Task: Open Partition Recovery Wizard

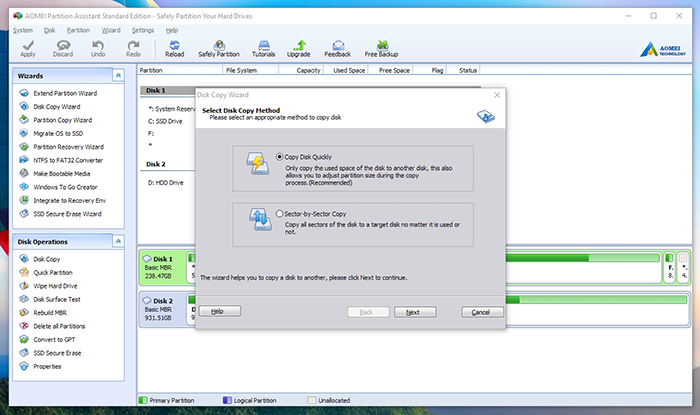Action: (68, 147)
